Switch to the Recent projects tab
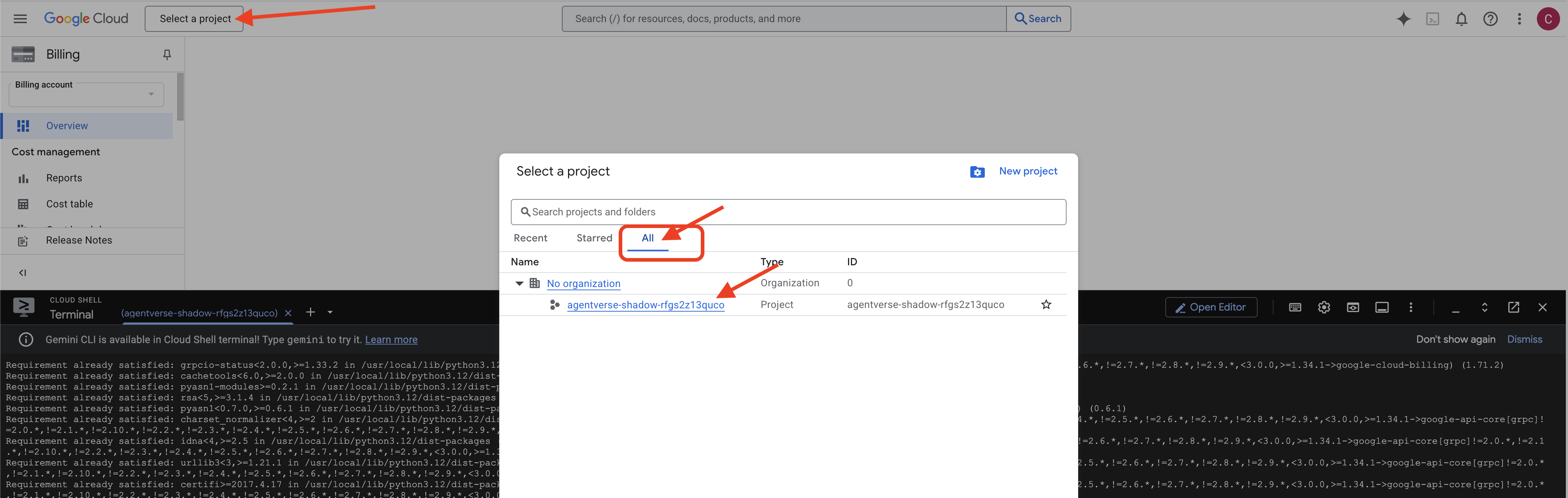The height and width of the screenshot is (498, 1568). (530, 238)
